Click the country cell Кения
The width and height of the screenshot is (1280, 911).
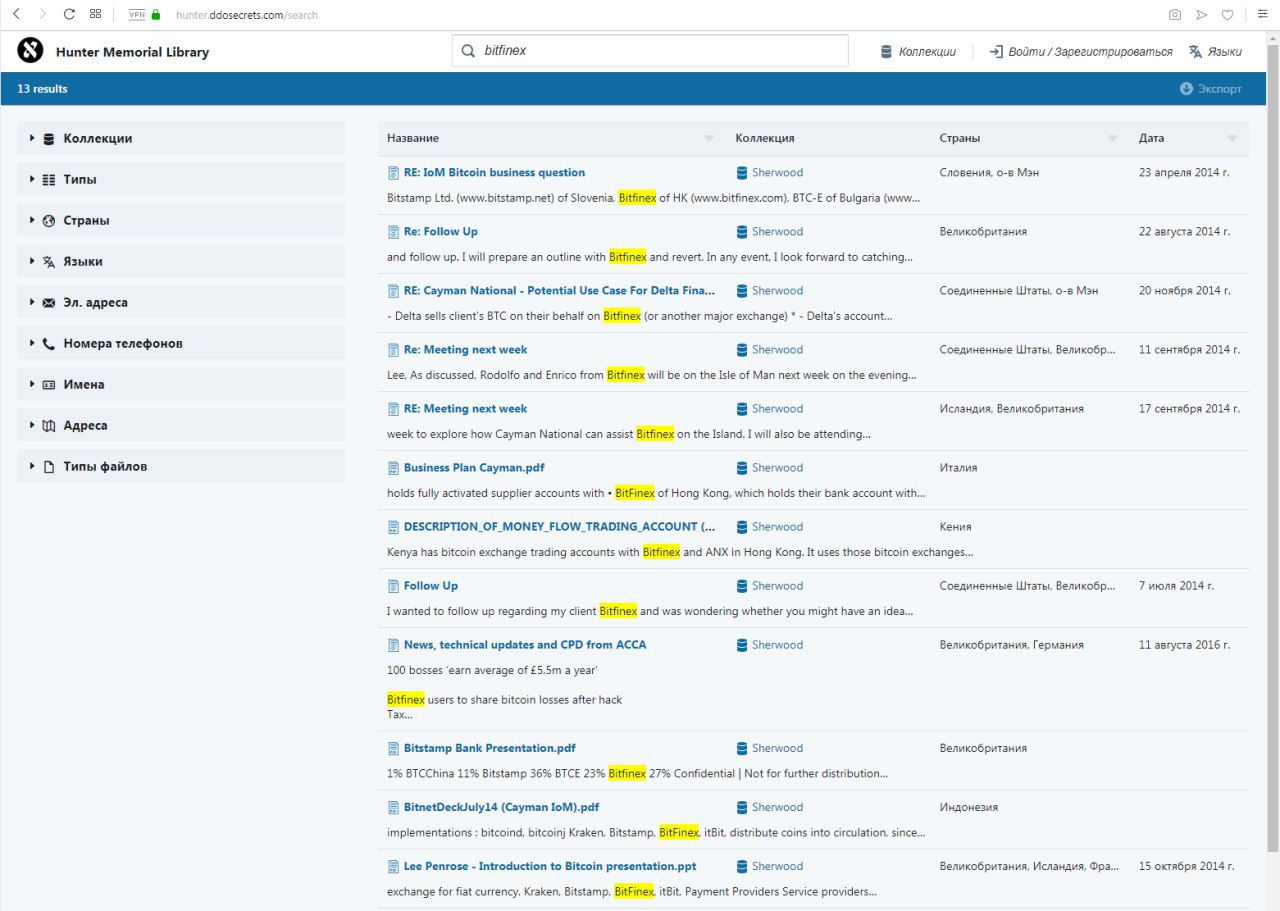pyautogui.click(x=955, y=527)
